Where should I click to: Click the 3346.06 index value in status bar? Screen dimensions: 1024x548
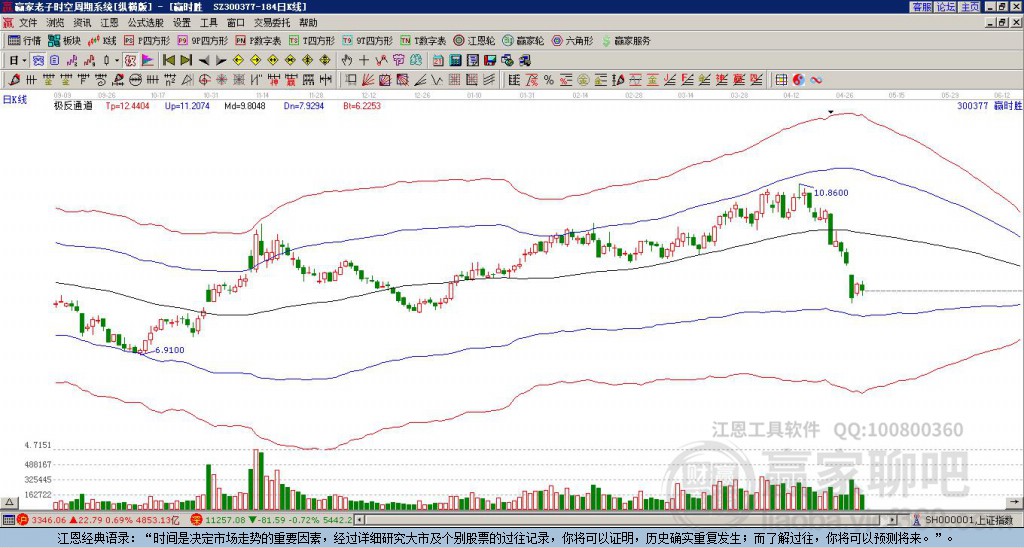pyautogui.click(x=48, y=520)
